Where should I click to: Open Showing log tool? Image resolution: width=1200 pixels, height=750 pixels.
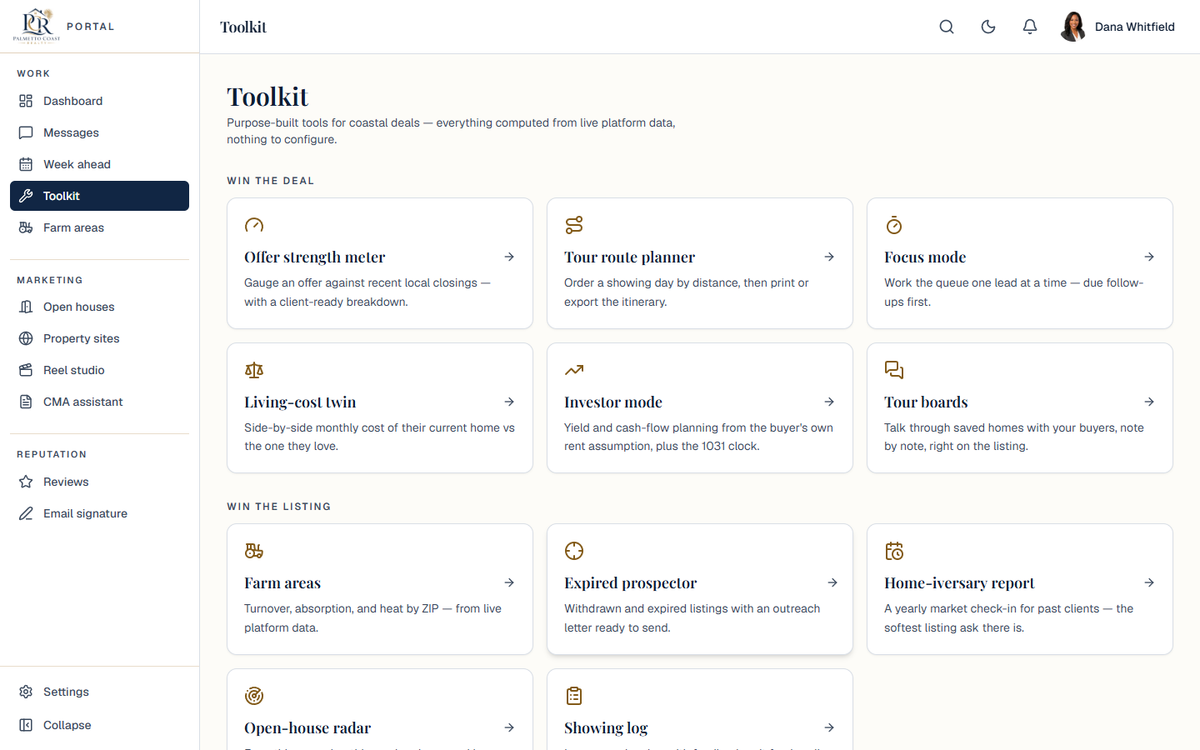tap(700, 709)
